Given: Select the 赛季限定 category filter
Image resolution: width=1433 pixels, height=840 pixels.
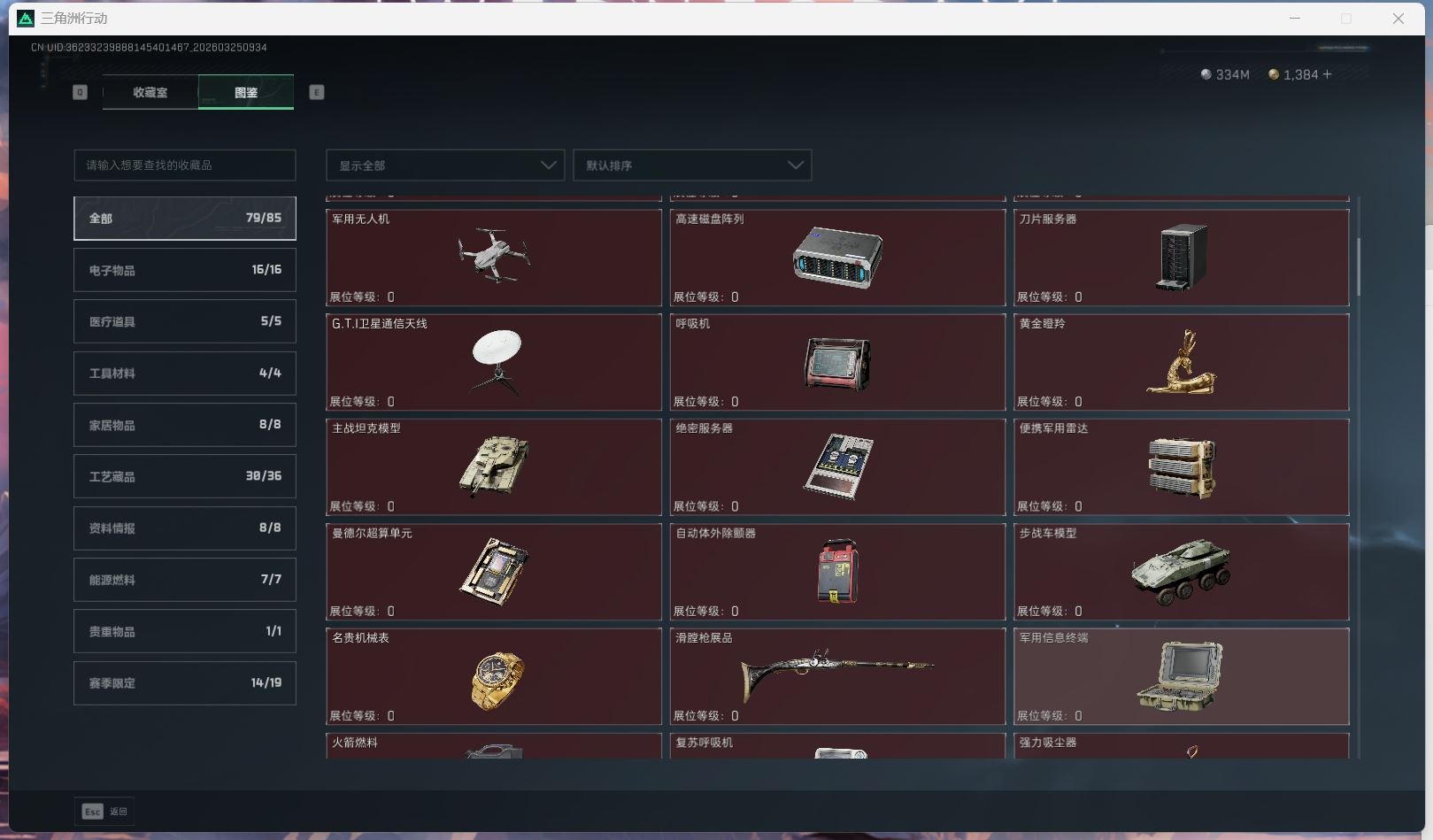Looking at the screenshot, I should 184,682.
